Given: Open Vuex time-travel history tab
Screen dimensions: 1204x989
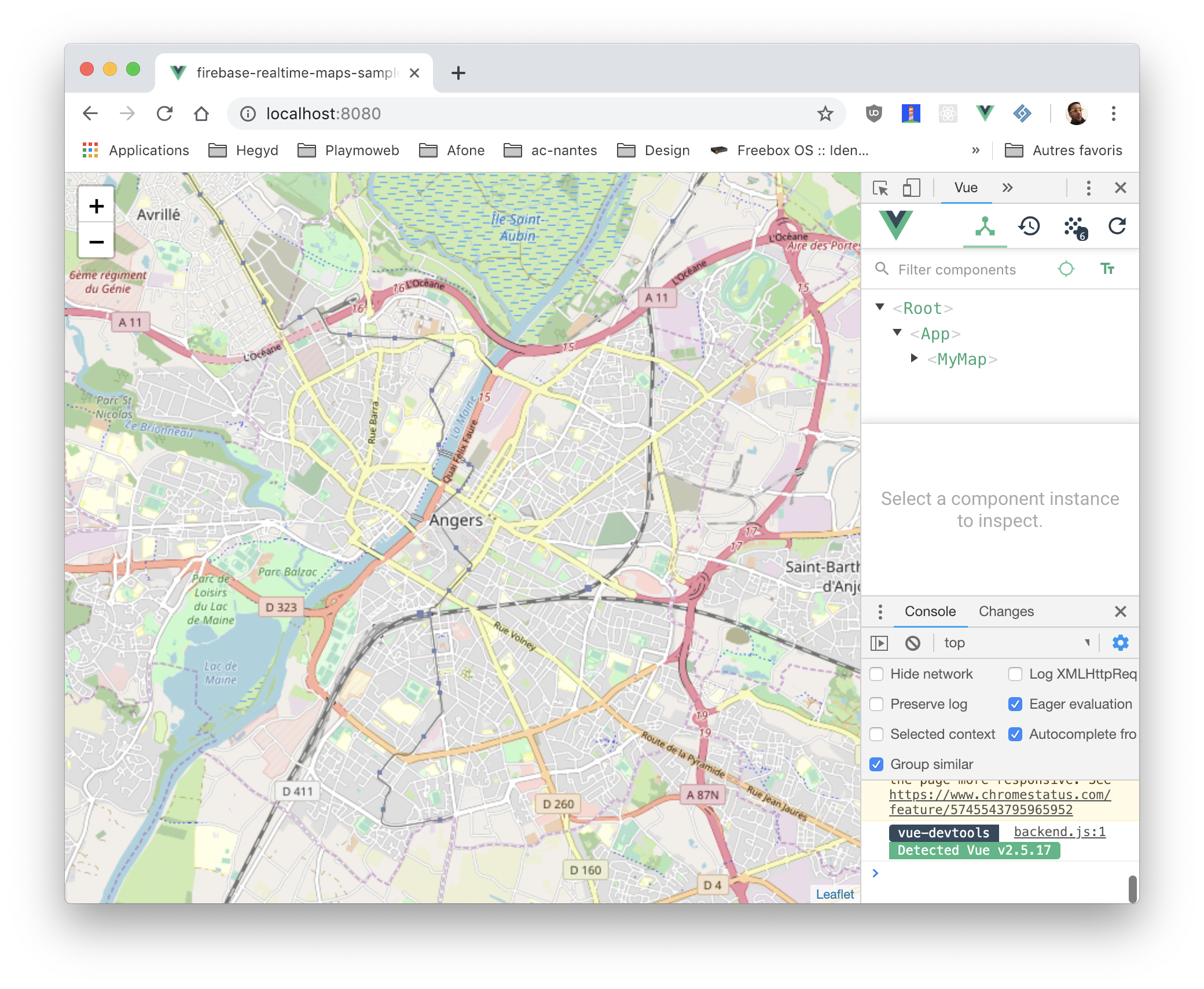Looking at the screenshot, I should click(1029, 226).
